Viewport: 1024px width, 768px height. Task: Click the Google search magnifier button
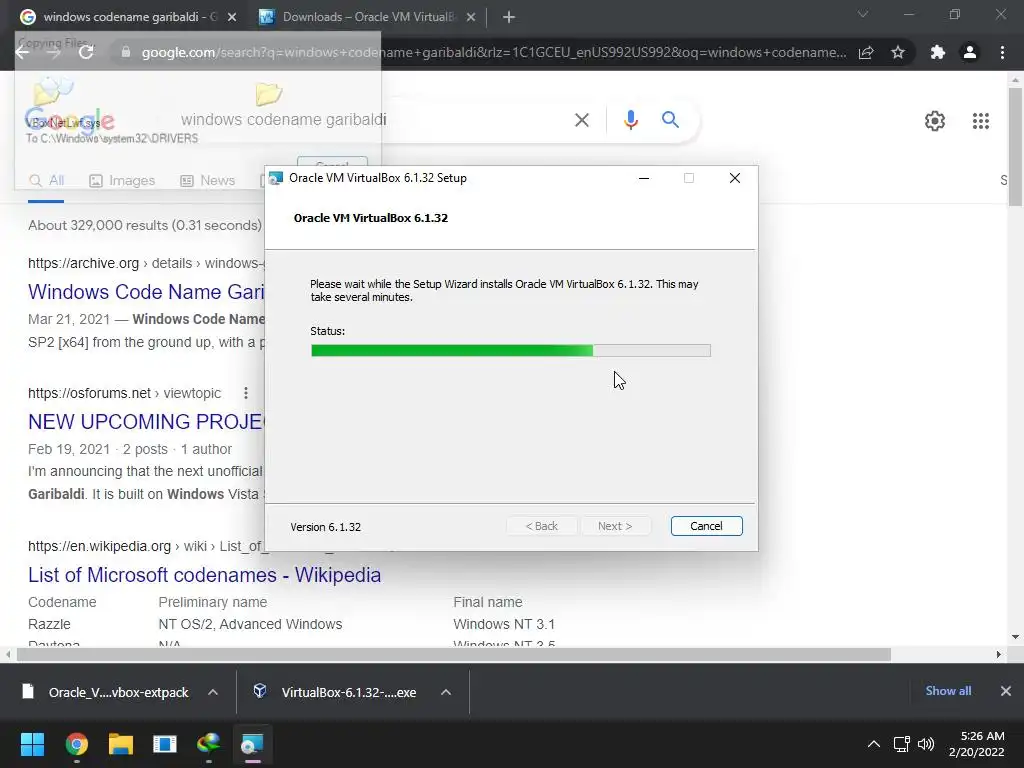[x=670, y=120]
